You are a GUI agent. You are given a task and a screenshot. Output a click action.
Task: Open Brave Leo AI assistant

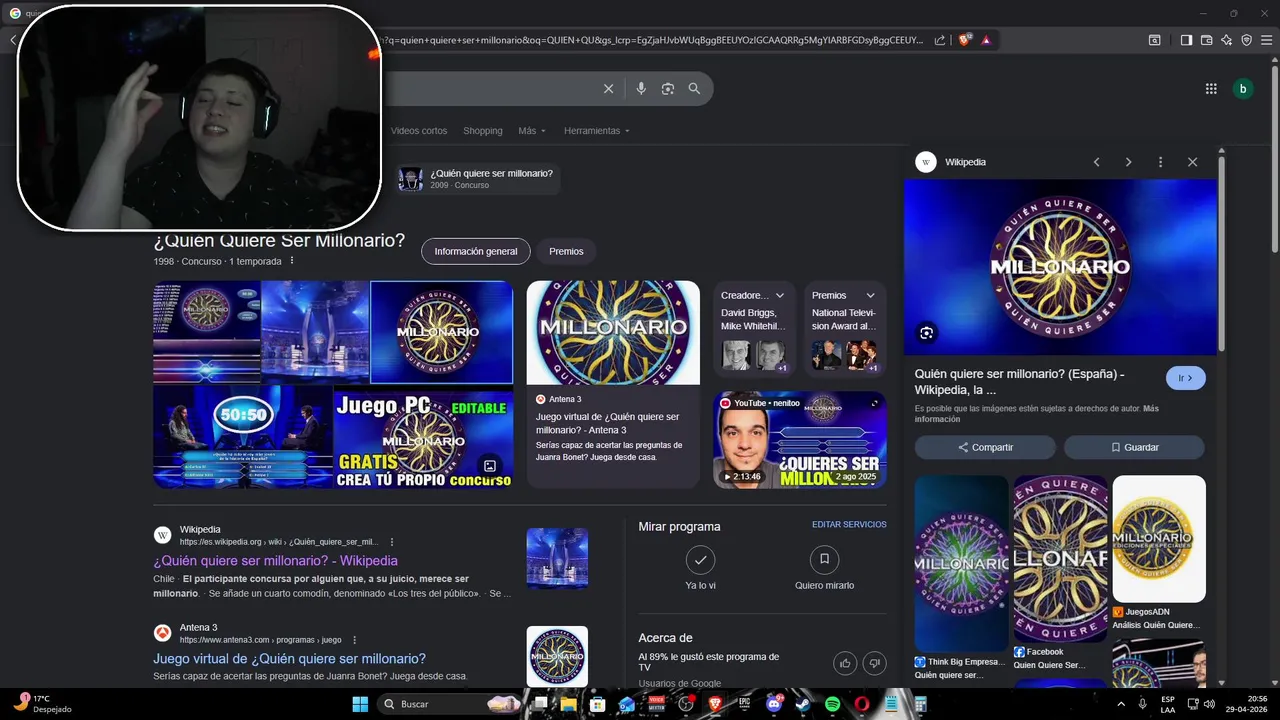(x=1226, y=40)
